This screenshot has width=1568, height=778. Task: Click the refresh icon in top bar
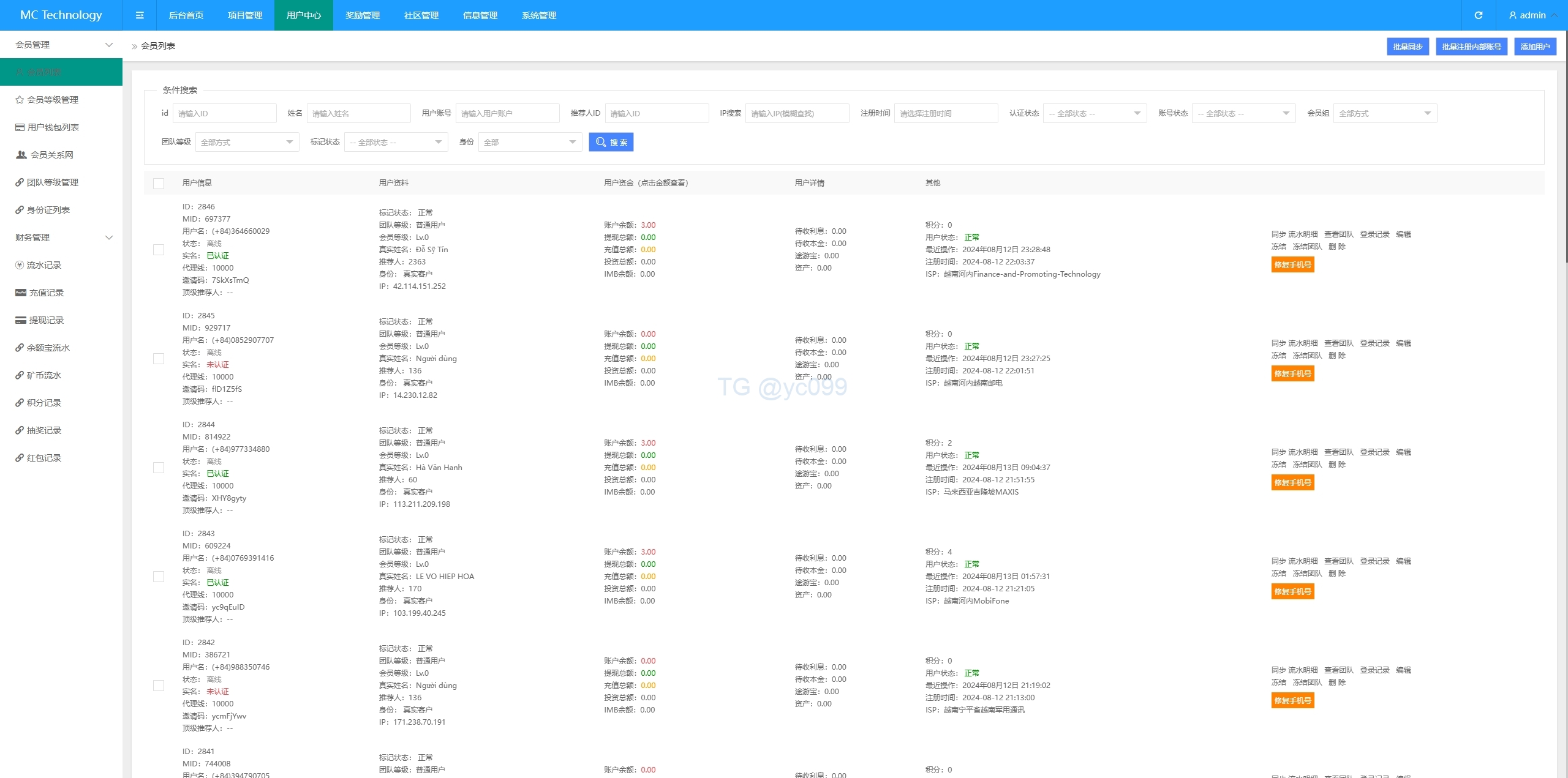coord(1478,15)
